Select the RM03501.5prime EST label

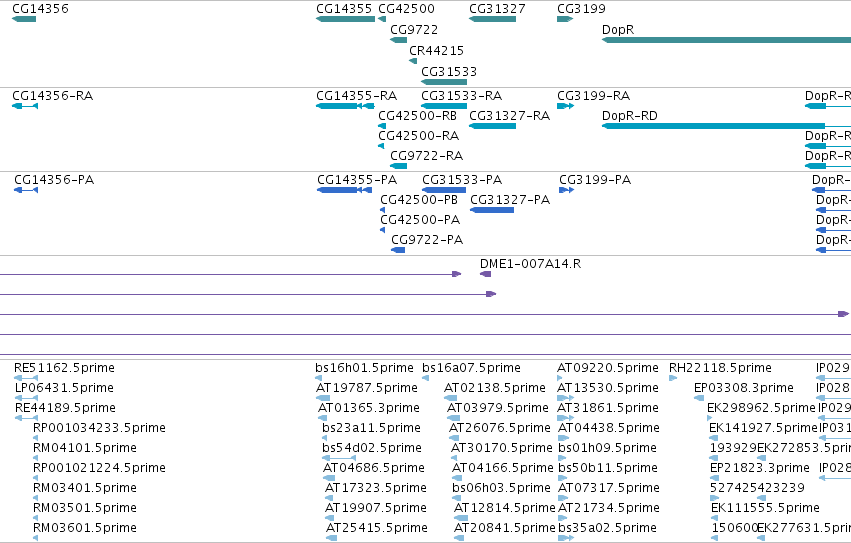[x=85, y=509]
